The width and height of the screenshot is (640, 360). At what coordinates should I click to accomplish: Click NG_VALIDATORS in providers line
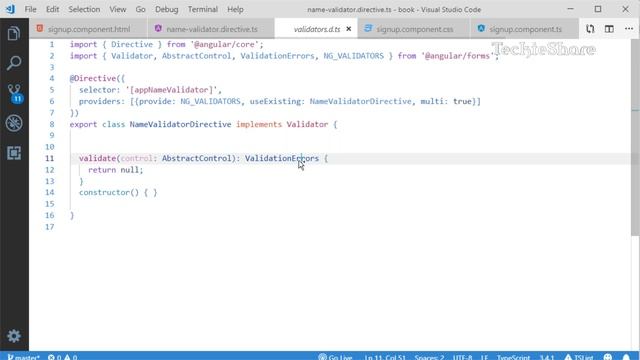[211, 101]
